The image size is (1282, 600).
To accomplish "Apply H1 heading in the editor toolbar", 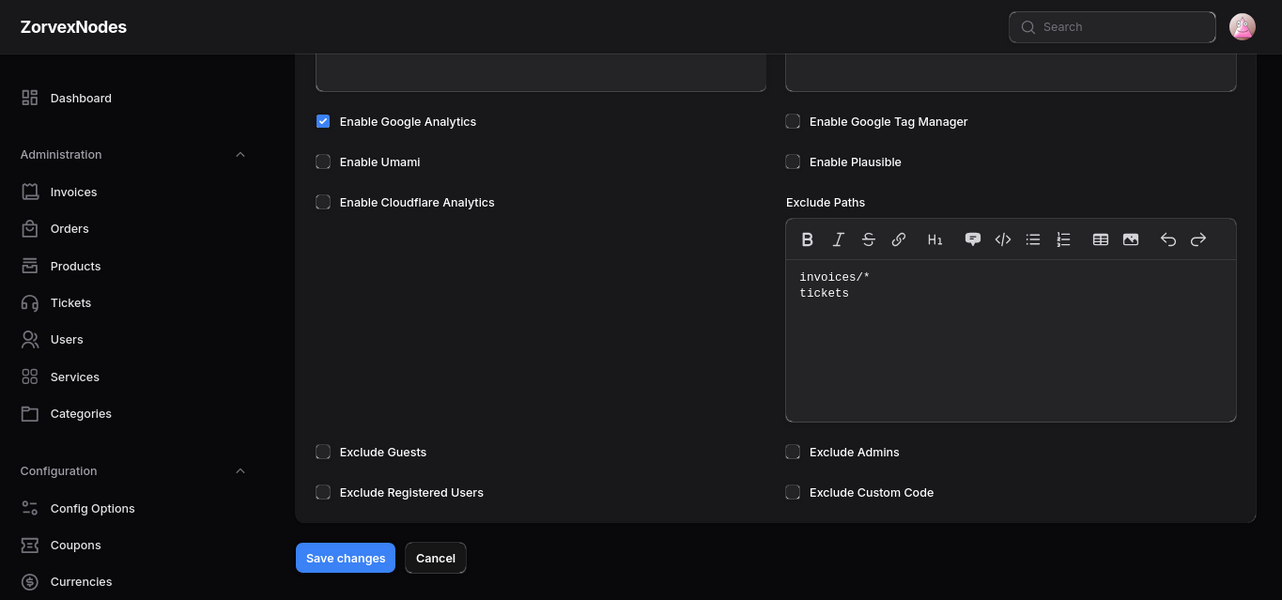I will point(935,239).
